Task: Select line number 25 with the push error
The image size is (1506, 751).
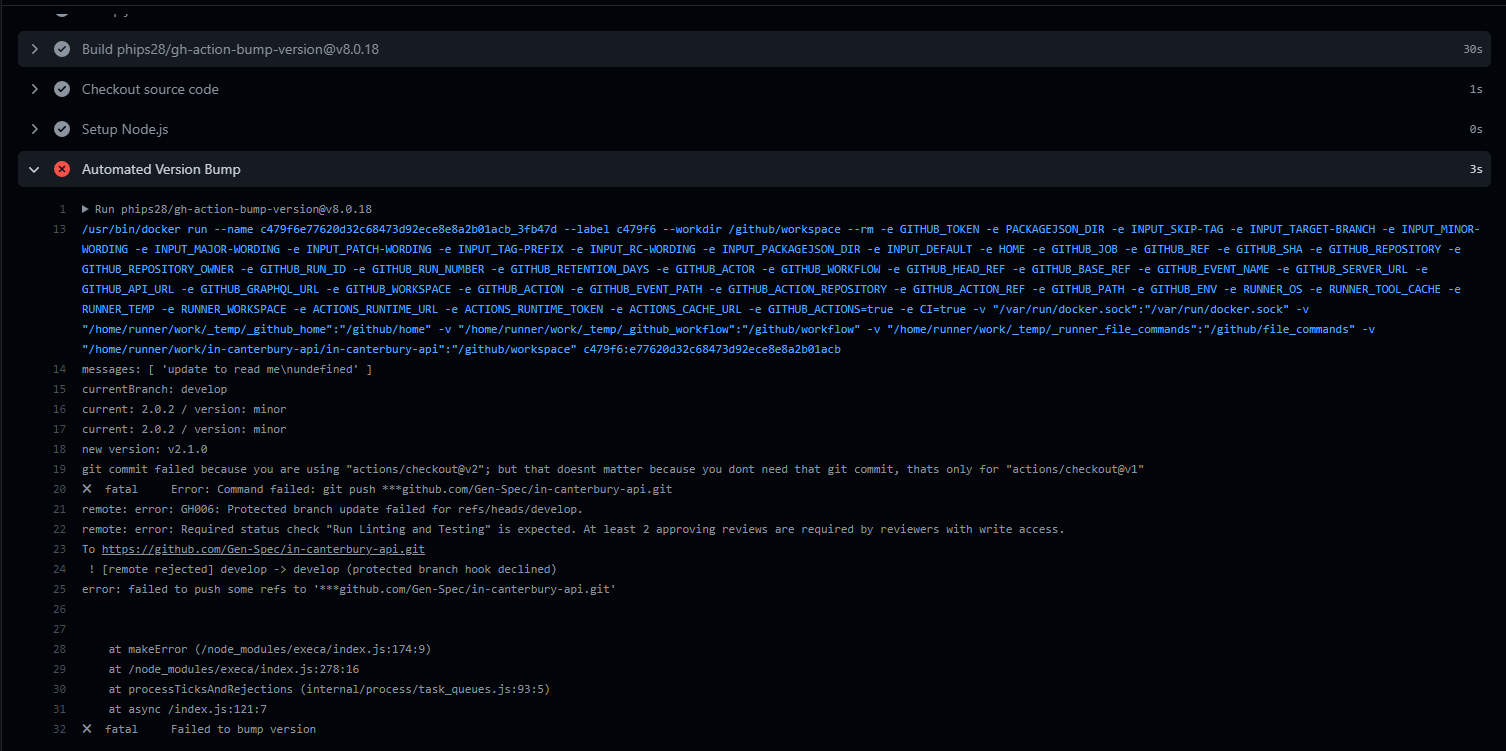Action: coord(59,588)
